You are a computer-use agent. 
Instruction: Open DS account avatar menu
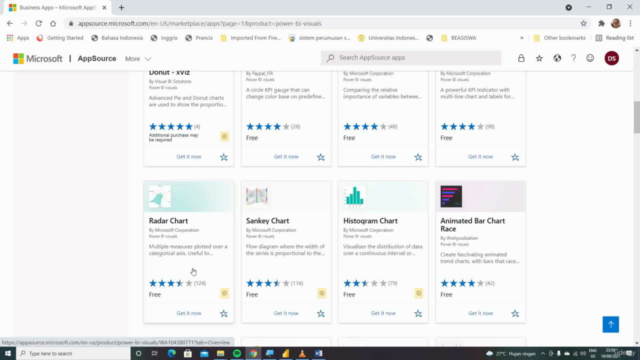[611, 58]
